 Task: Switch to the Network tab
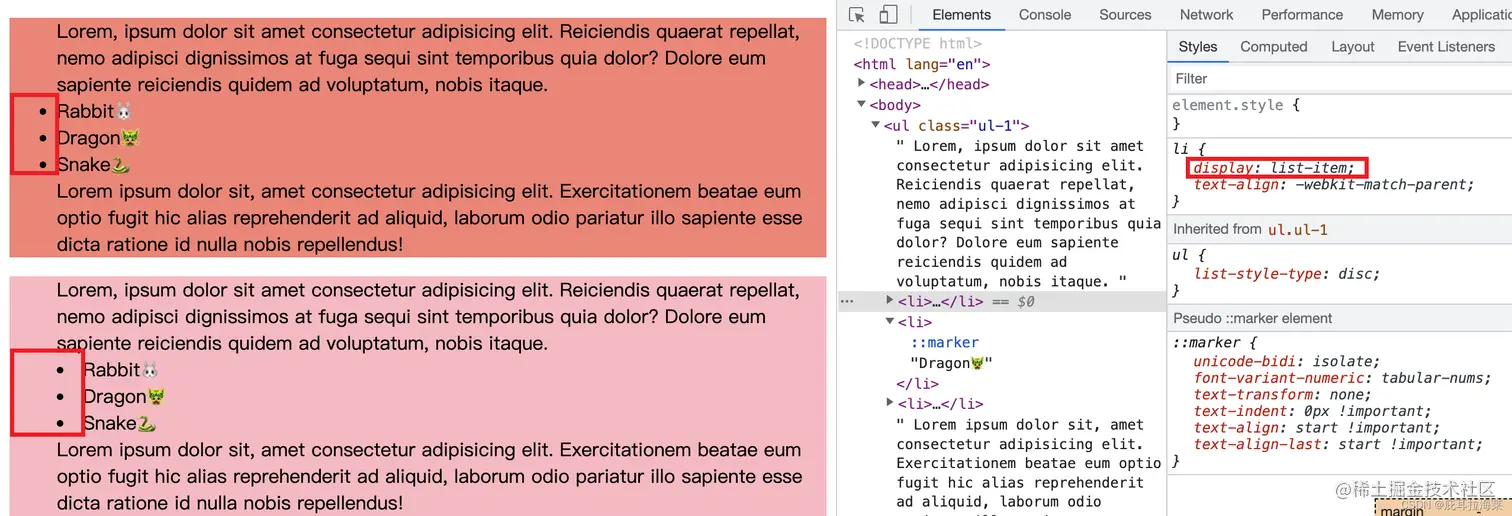click(x=1206, y=15)
